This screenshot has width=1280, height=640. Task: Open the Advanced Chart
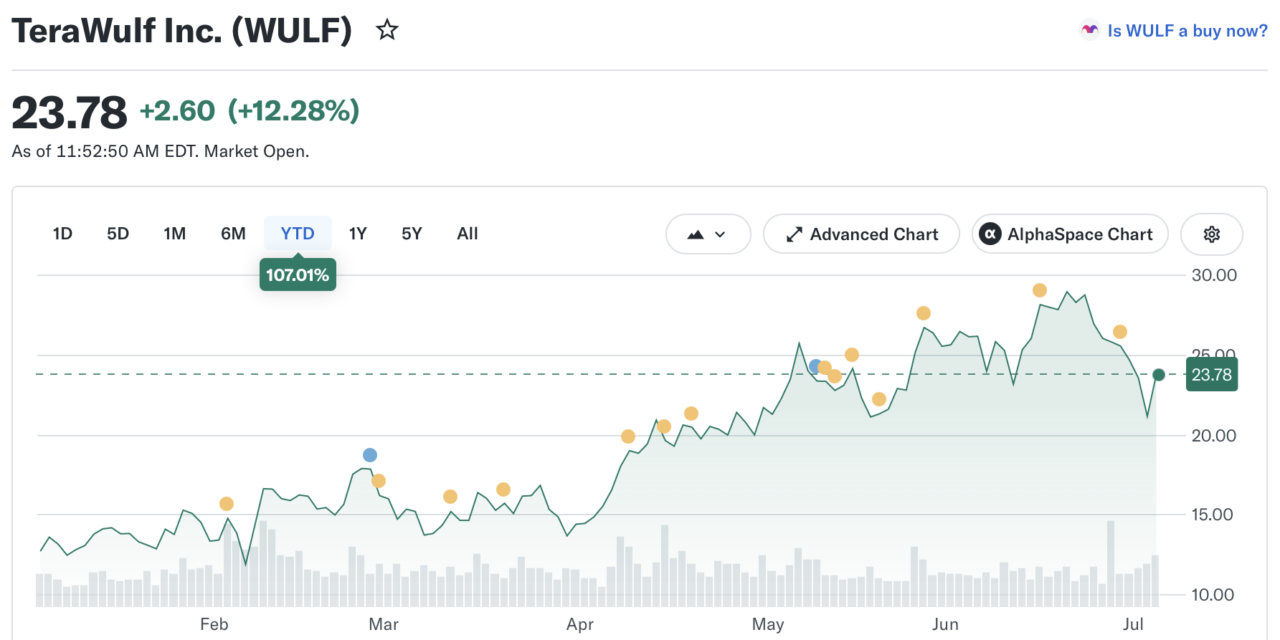pyautogui.click(x=862, y=234)
